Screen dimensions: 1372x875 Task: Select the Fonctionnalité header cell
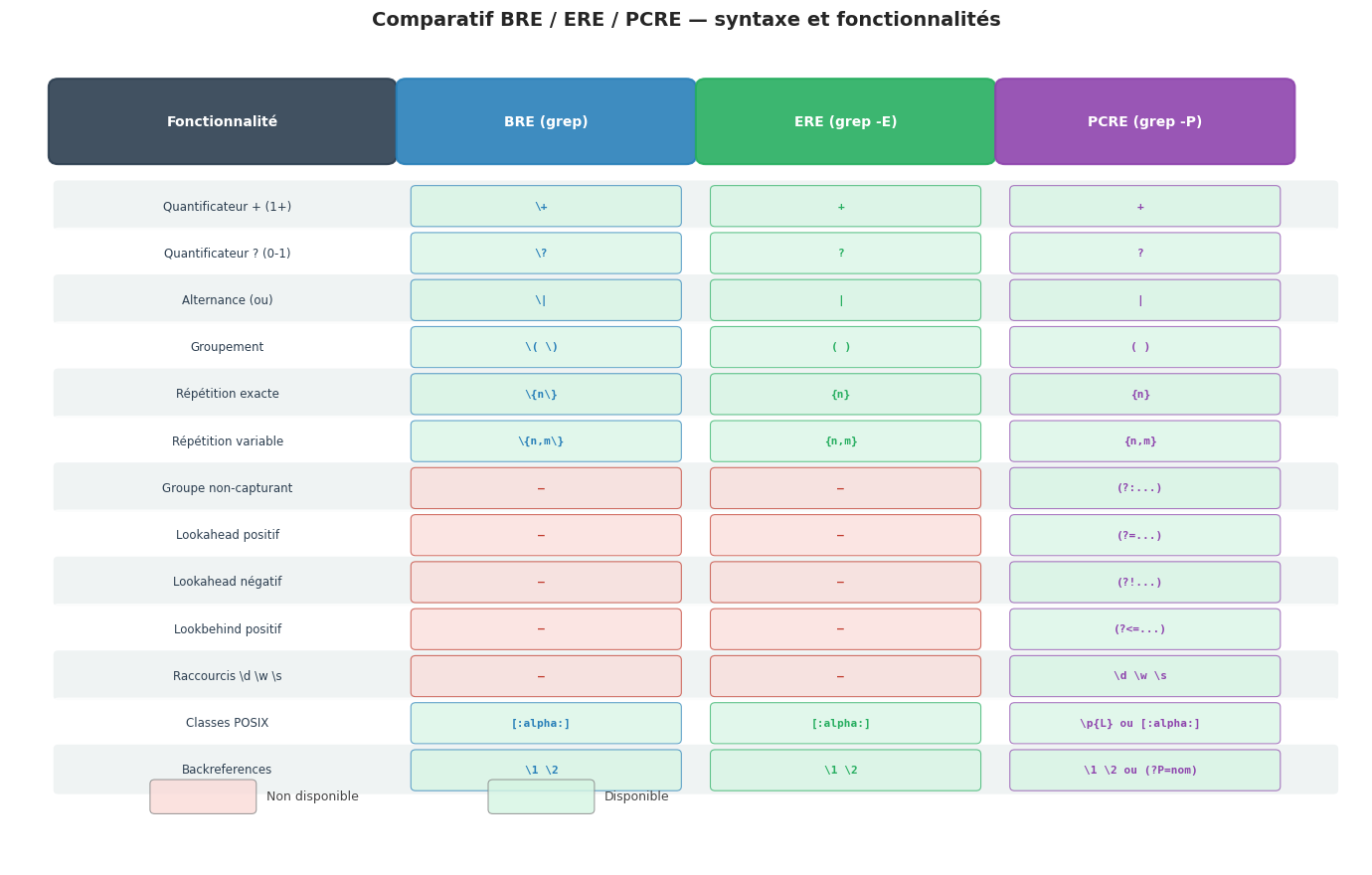223,121
